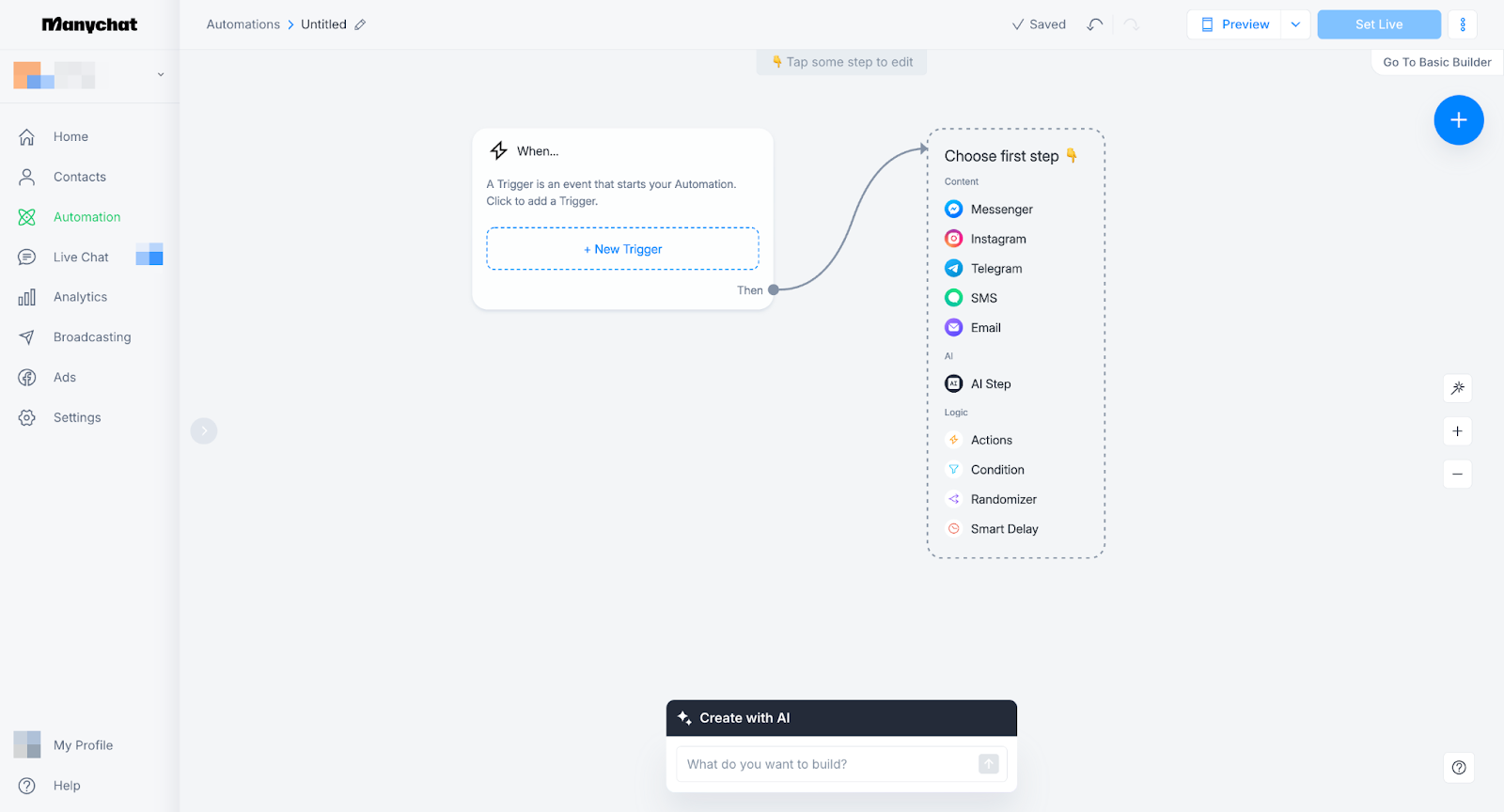1504x812 pixels.
Task: Select the Randomizer logic step
Action: [x=991, y=499]
